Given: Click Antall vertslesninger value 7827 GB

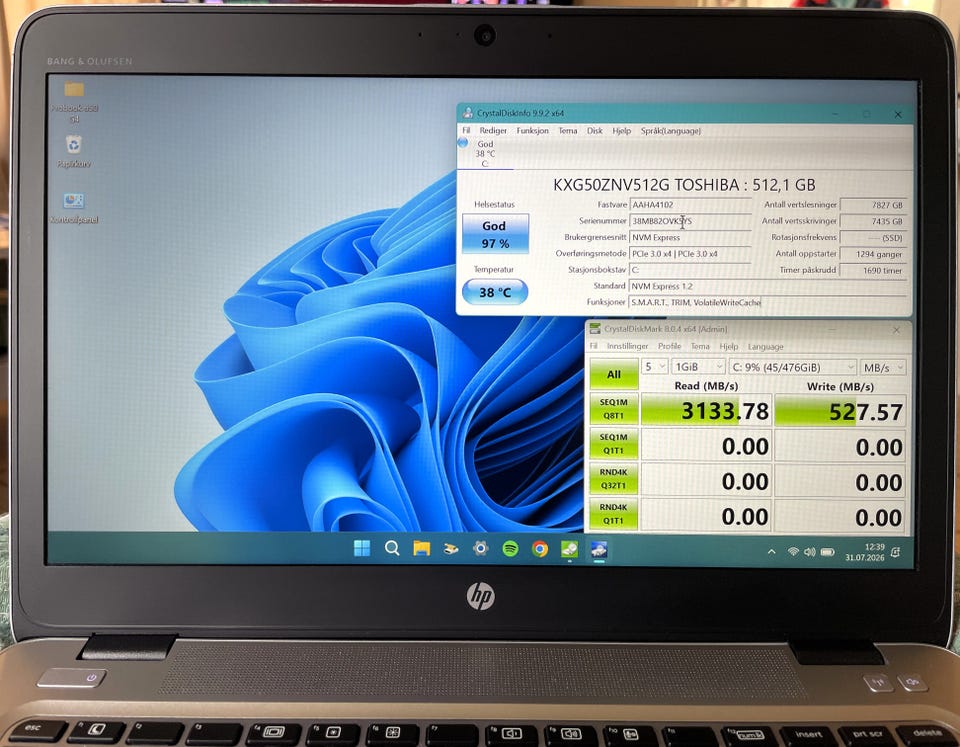Looking at the screenshot, I should click(x=873, y=205).
